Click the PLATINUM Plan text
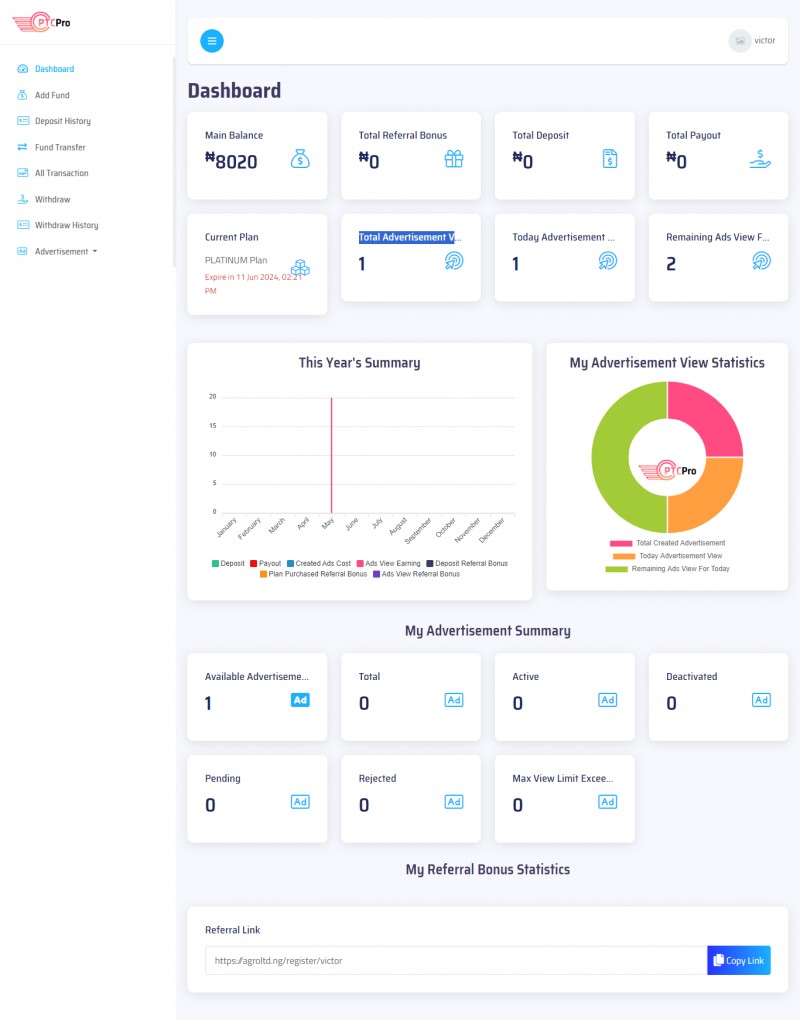The width and height of the screenshot is (800, 1020). (236, 260)
